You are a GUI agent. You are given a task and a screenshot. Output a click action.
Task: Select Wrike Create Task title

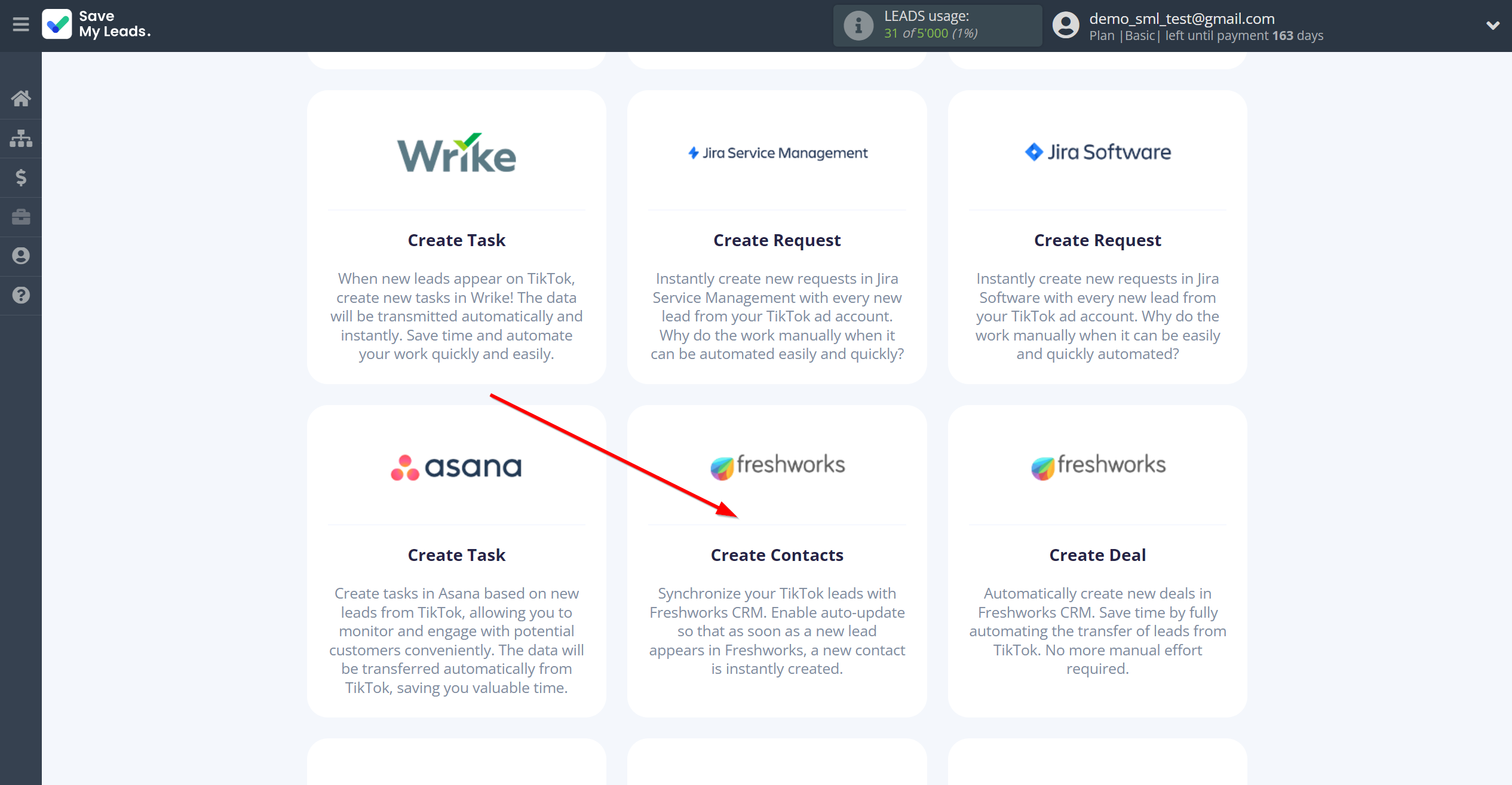(x=456, y=240)
